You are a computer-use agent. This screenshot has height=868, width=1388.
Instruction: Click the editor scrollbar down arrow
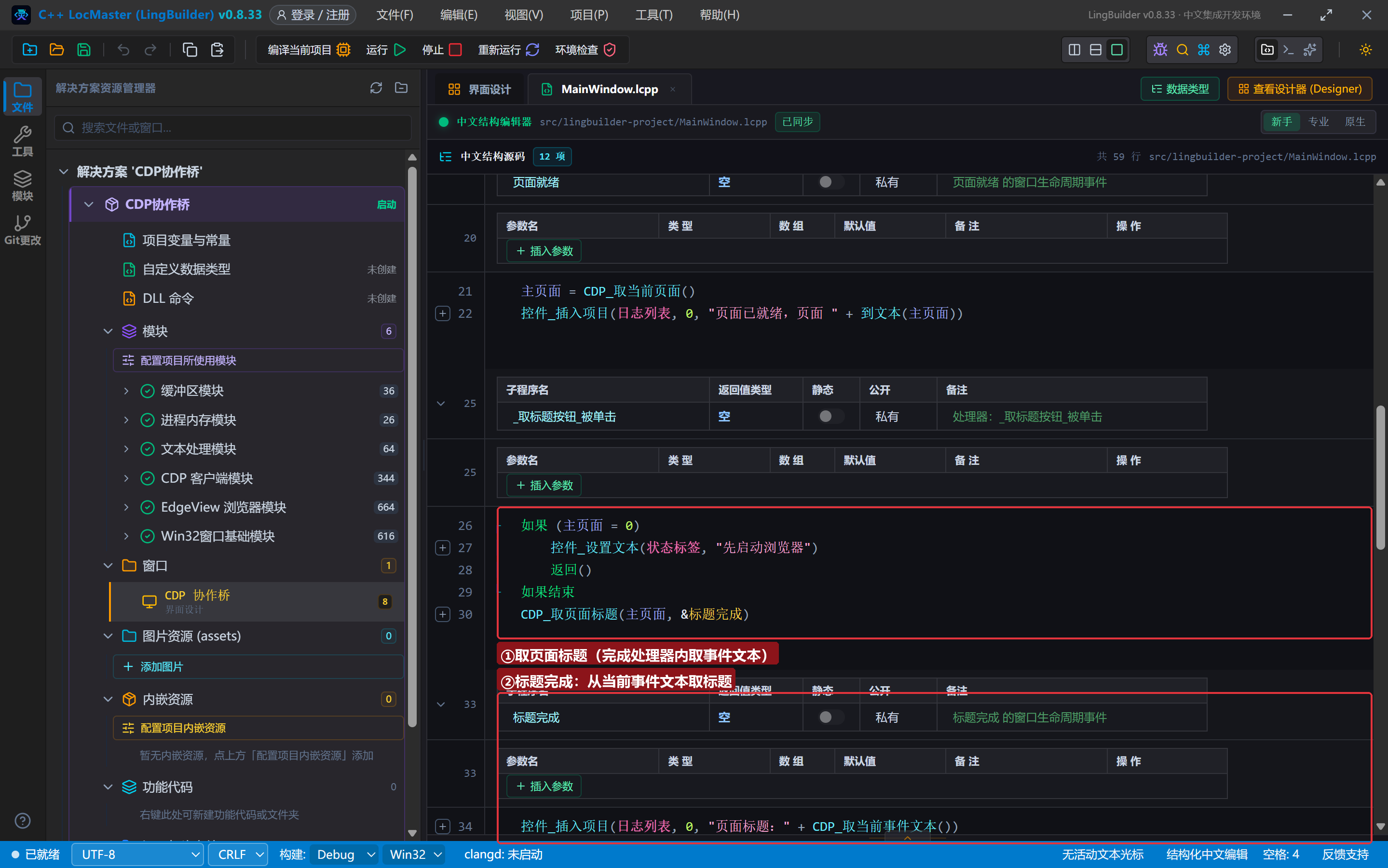pyautogui.click(x=1380, y=827)
